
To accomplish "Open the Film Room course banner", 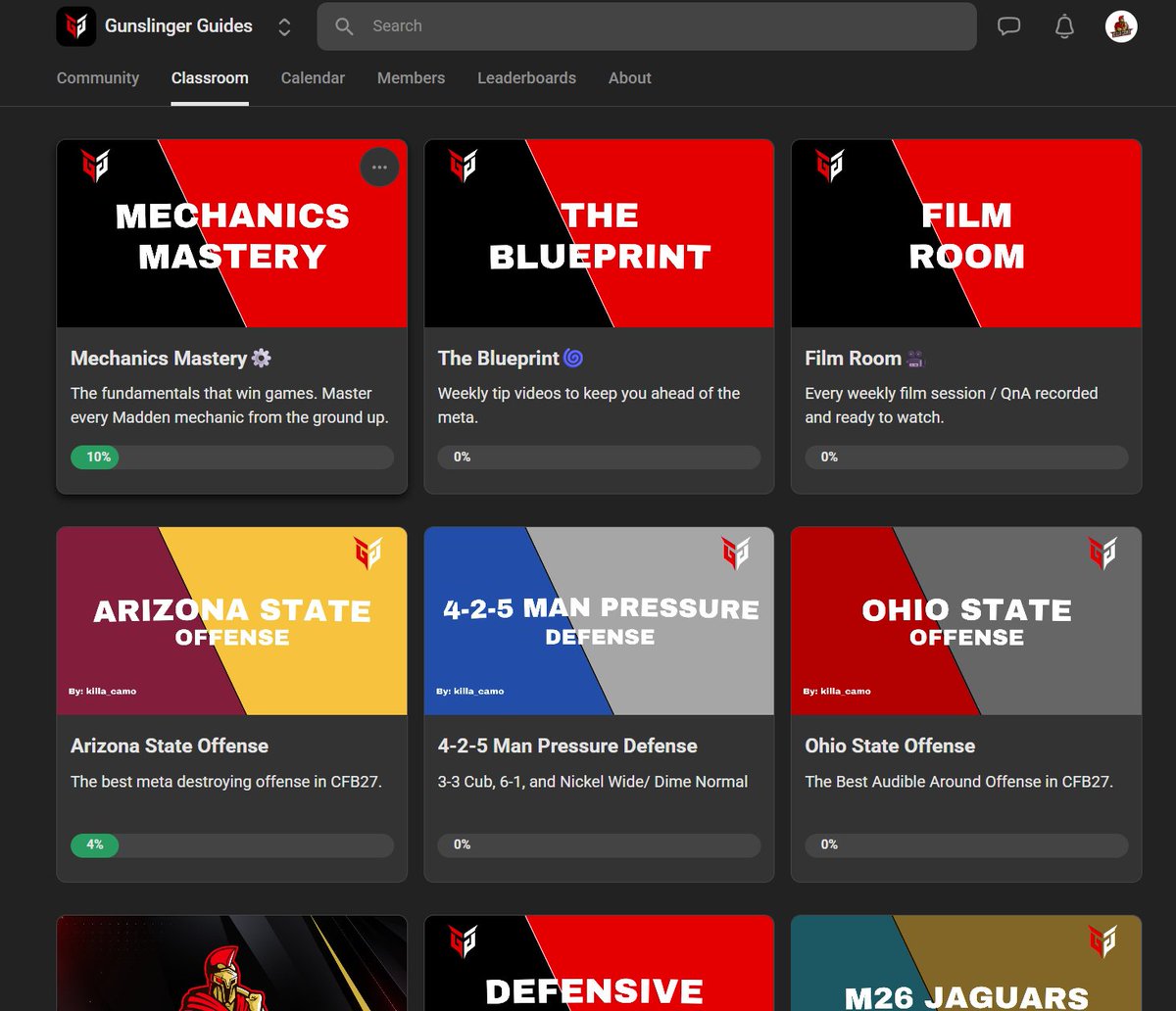I will pos(966,233).
